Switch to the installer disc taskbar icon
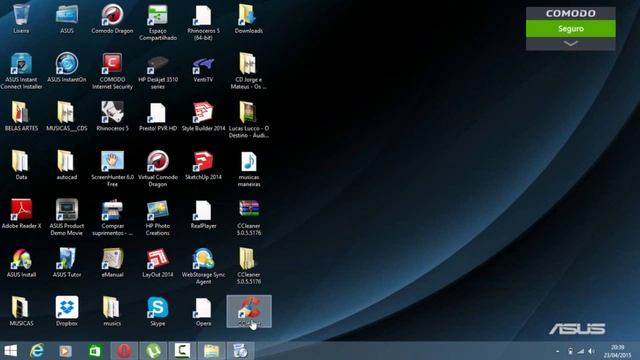This screenshot has width=640, height=360. coord(240,351)
